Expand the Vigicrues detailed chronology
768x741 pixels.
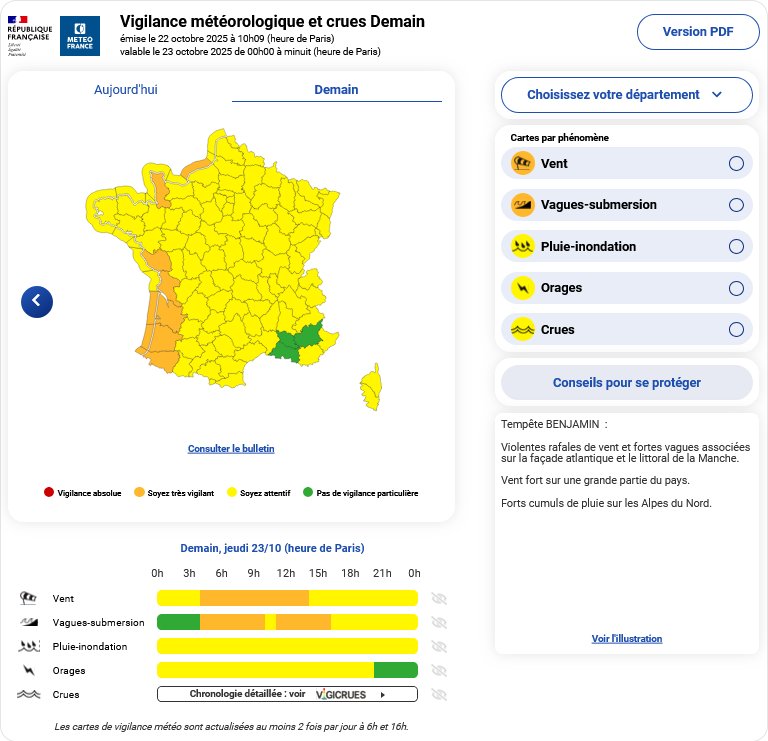click(x=287, y=694)
